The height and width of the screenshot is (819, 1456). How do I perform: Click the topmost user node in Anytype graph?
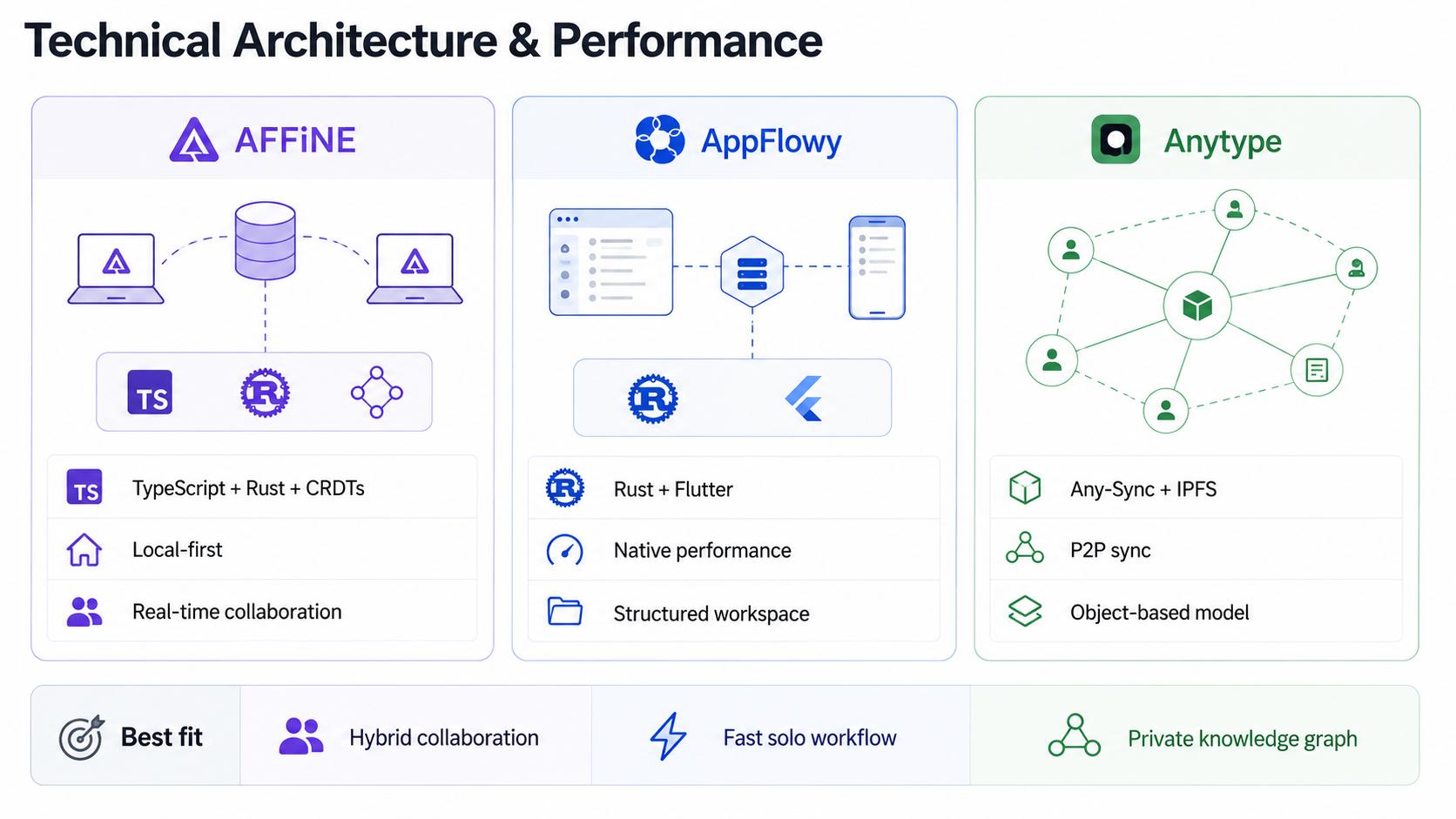pyautogui.click(x=1234, y=209)
